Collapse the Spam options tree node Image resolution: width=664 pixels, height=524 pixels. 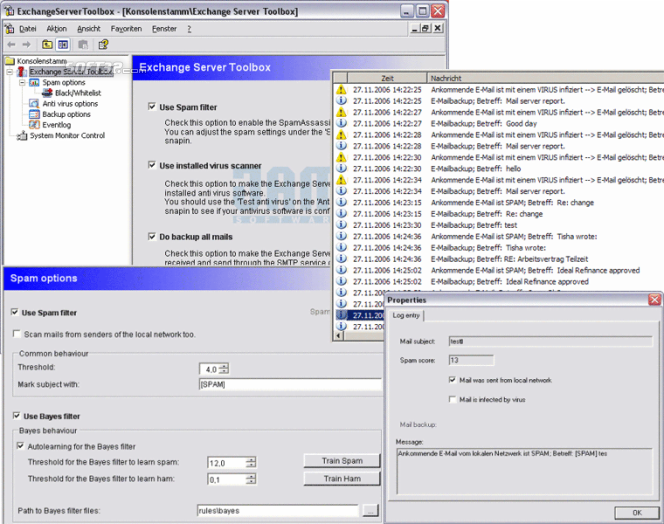(x=22, y=83)
